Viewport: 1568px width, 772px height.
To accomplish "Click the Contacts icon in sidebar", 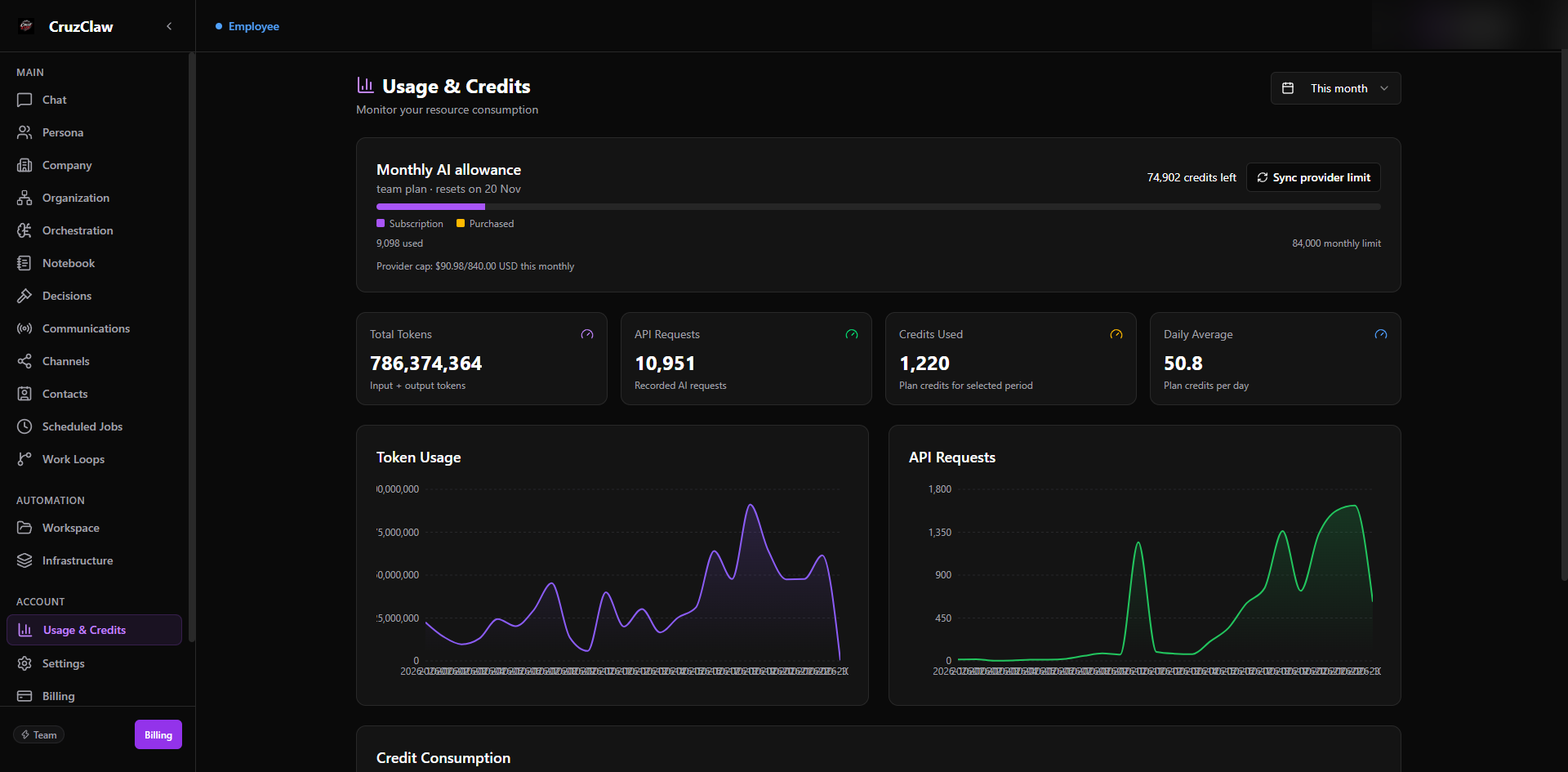I will (24, 394).
